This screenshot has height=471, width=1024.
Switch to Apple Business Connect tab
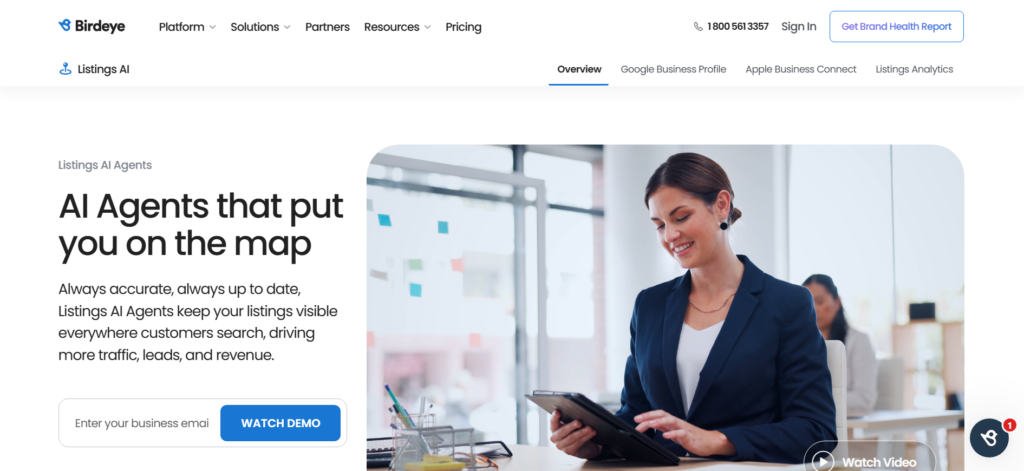801,69
